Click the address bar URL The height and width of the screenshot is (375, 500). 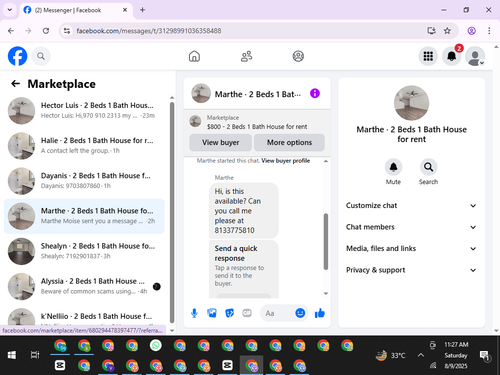pyautogui.click(x=149, y=31)
